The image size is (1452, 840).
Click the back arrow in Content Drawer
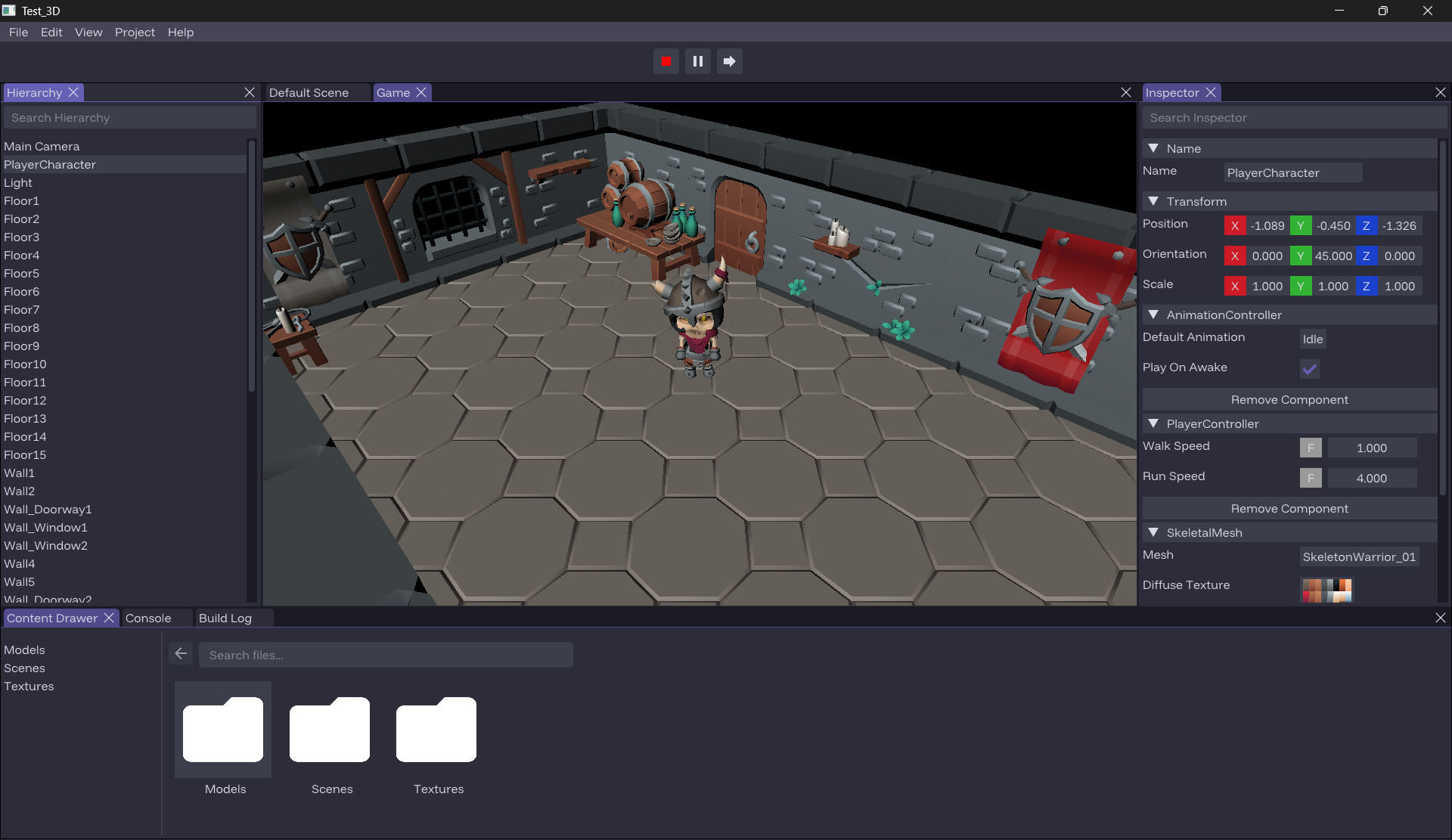[180, 653]
